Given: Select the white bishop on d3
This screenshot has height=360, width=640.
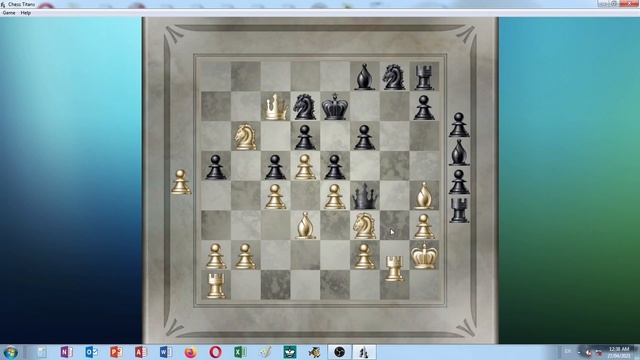Looking at the screenshot, I should coord(305,226).
